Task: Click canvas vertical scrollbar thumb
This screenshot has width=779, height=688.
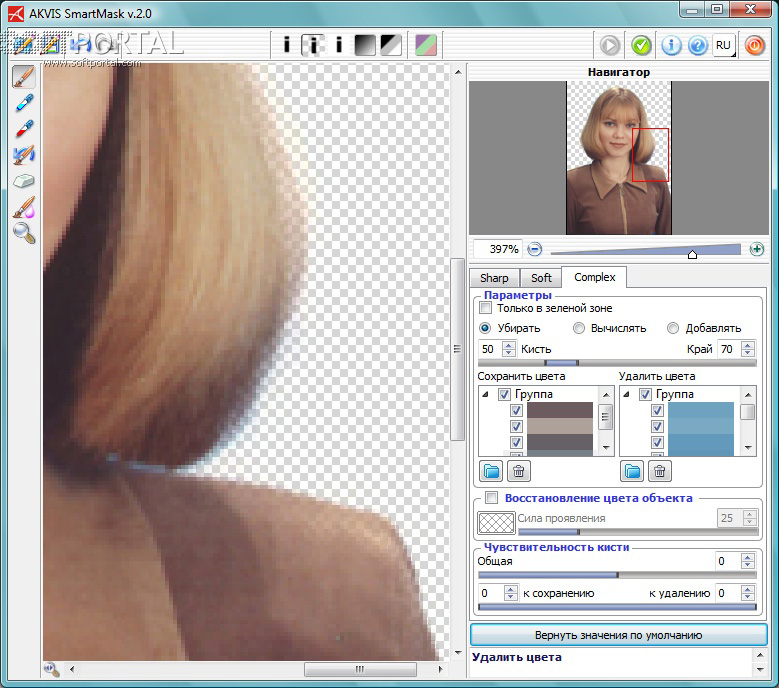Action: click(x=458, y=349)
